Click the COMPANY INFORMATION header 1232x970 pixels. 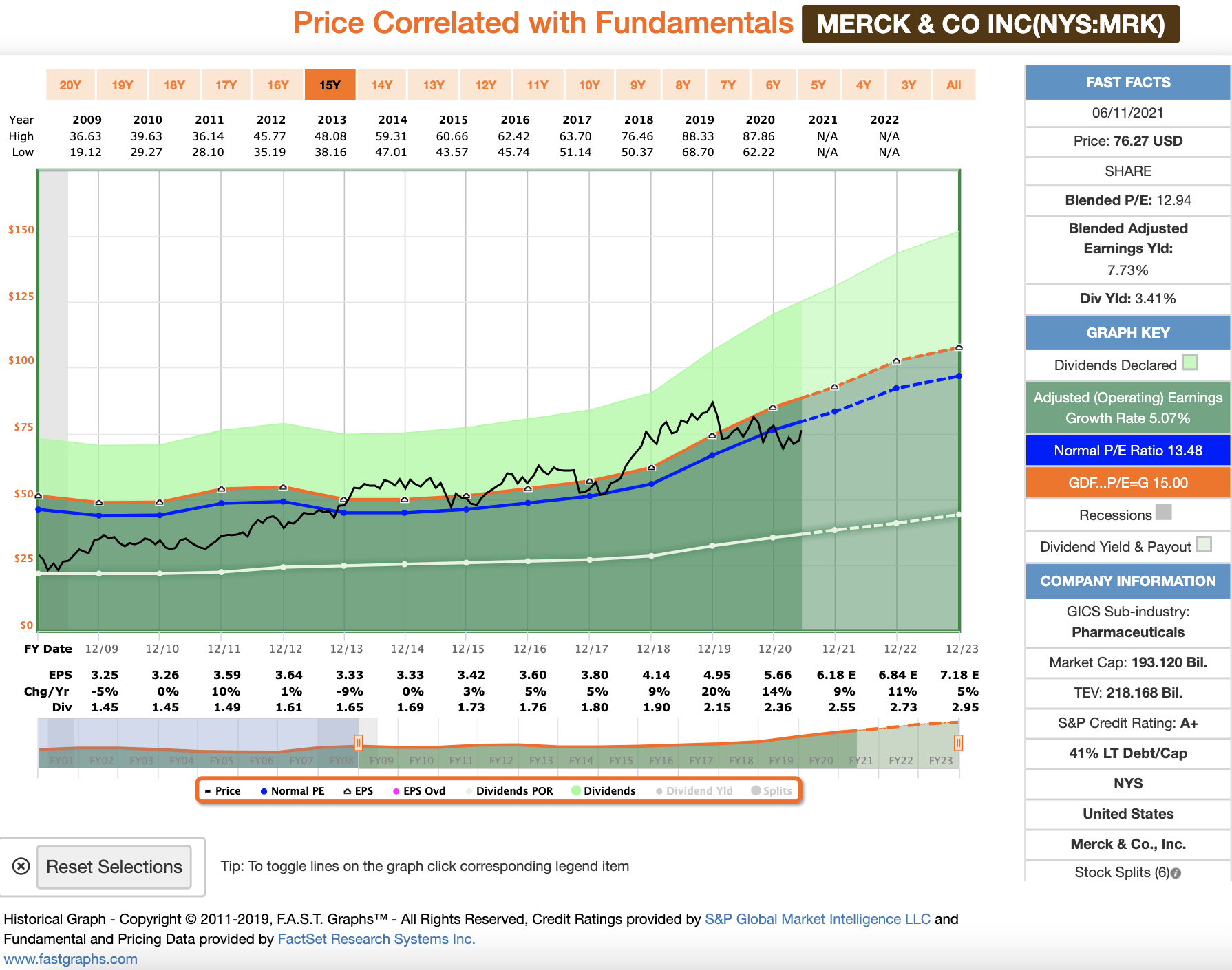click(x=1128, y=581)
